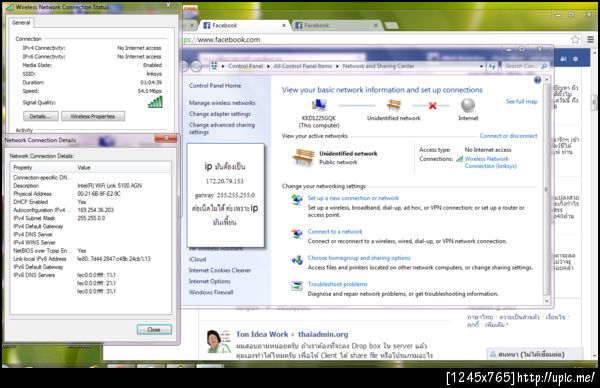The height and width of the screenshot is (388, 600).
Task: Close the Network Connection Details dialog
Action: (154, 329)
